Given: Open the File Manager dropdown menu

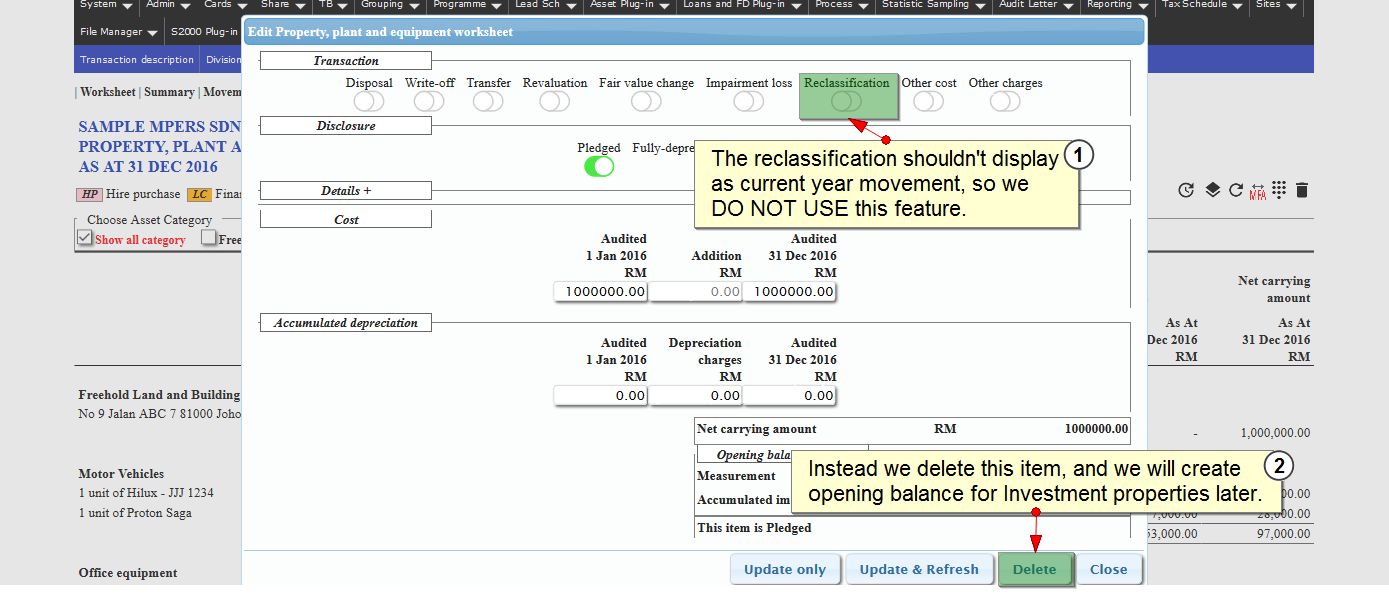Looking at the screenshot, I should pyautogui.click(x=118, y=32).
